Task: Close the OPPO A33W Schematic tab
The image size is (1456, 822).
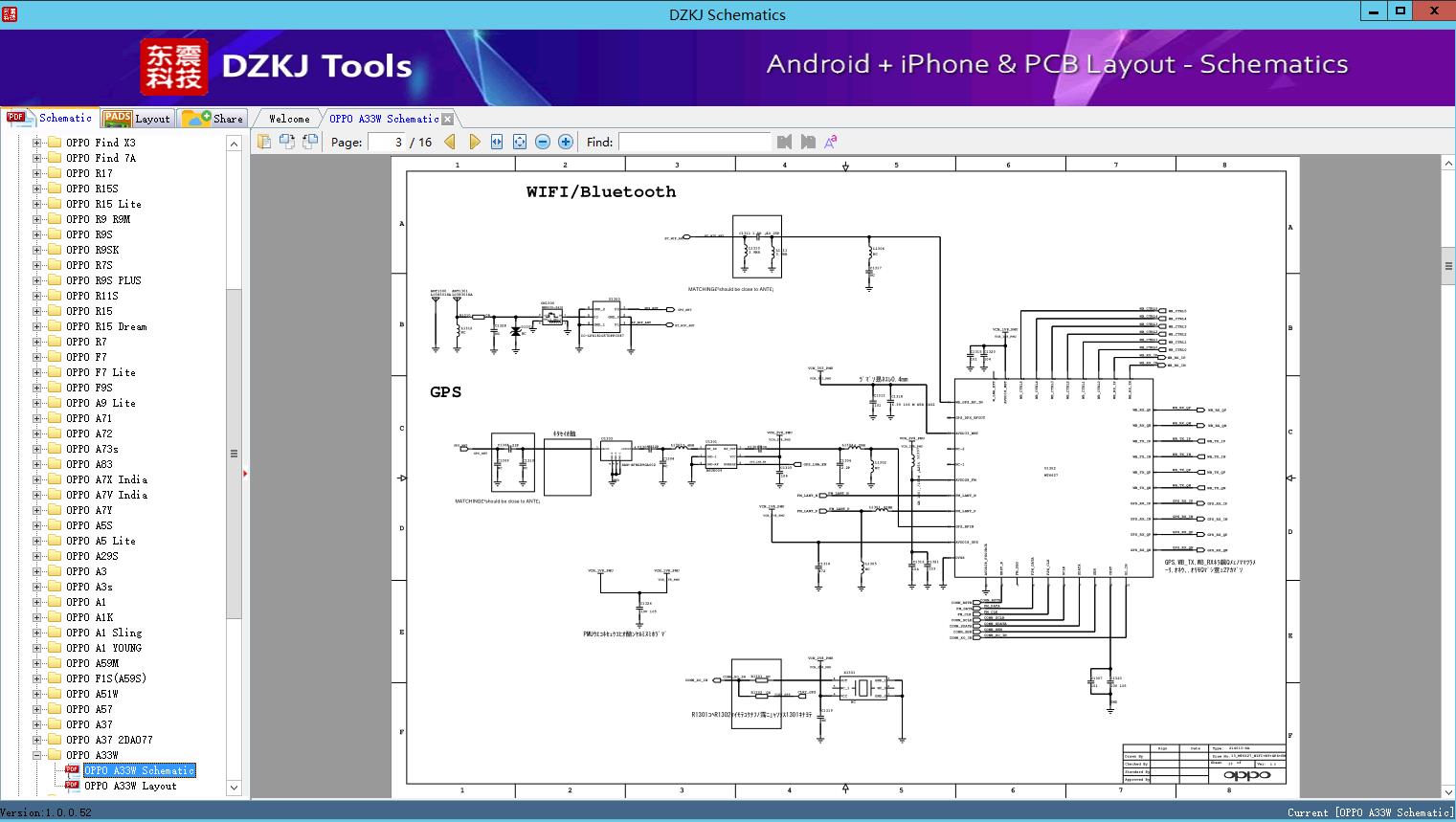Action: (x=447, y=119)
